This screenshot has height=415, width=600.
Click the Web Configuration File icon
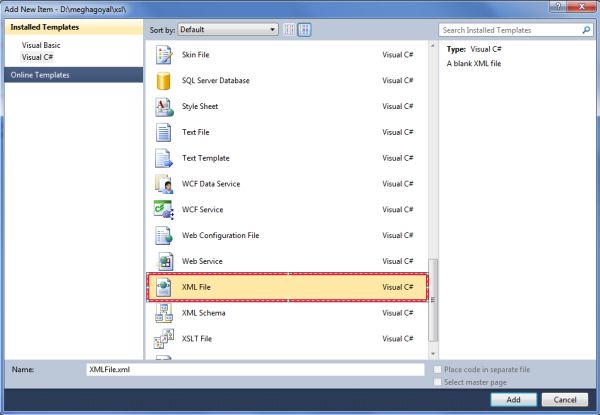point(164,236)
